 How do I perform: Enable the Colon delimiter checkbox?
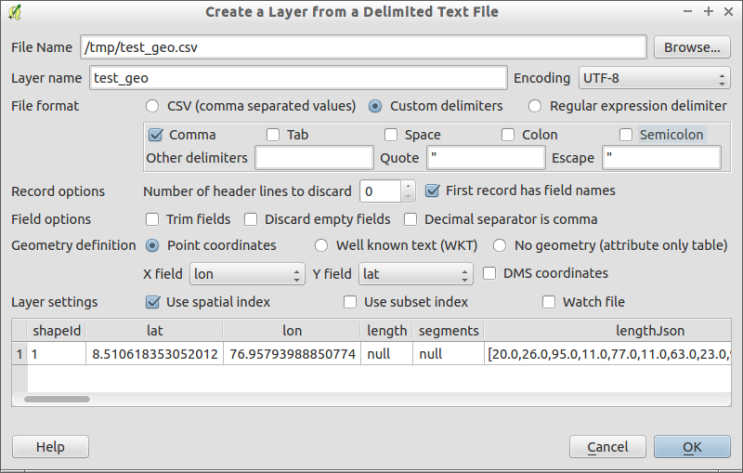click(x=508, y=135)
